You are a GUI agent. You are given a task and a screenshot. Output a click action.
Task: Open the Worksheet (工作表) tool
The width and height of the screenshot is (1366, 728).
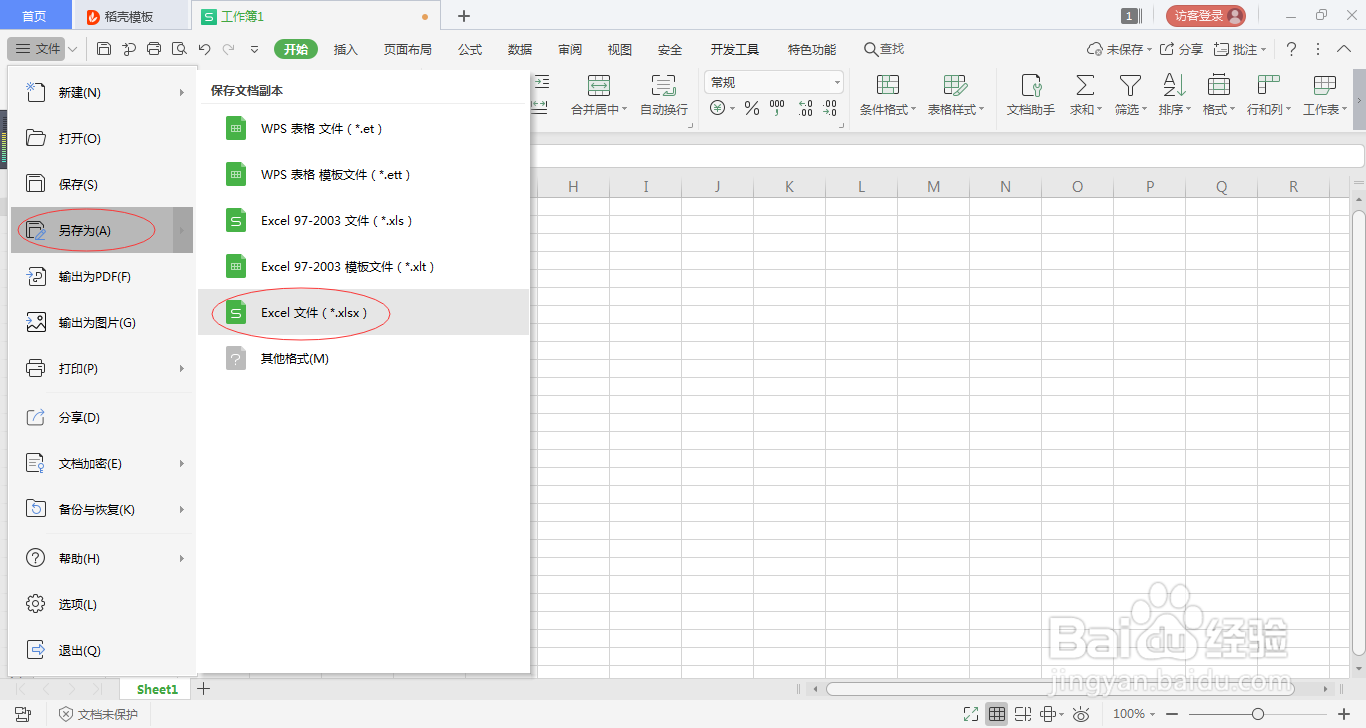tap(1325, 95)
